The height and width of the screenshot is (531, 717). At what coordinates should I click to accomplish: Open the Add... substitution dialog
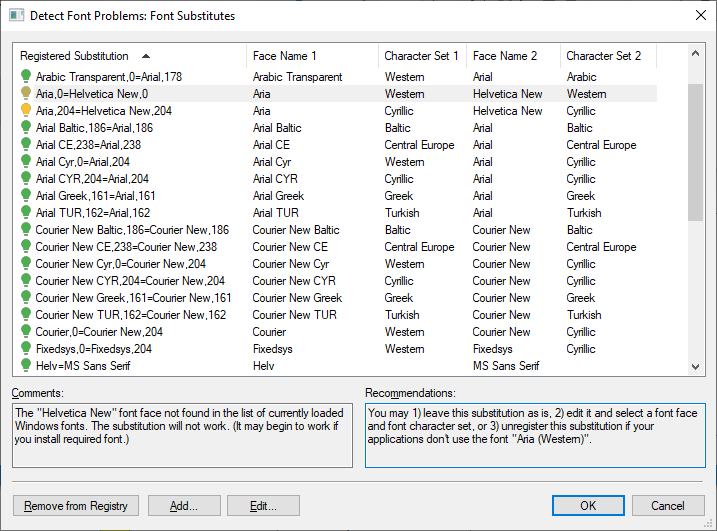coord(184,505)
